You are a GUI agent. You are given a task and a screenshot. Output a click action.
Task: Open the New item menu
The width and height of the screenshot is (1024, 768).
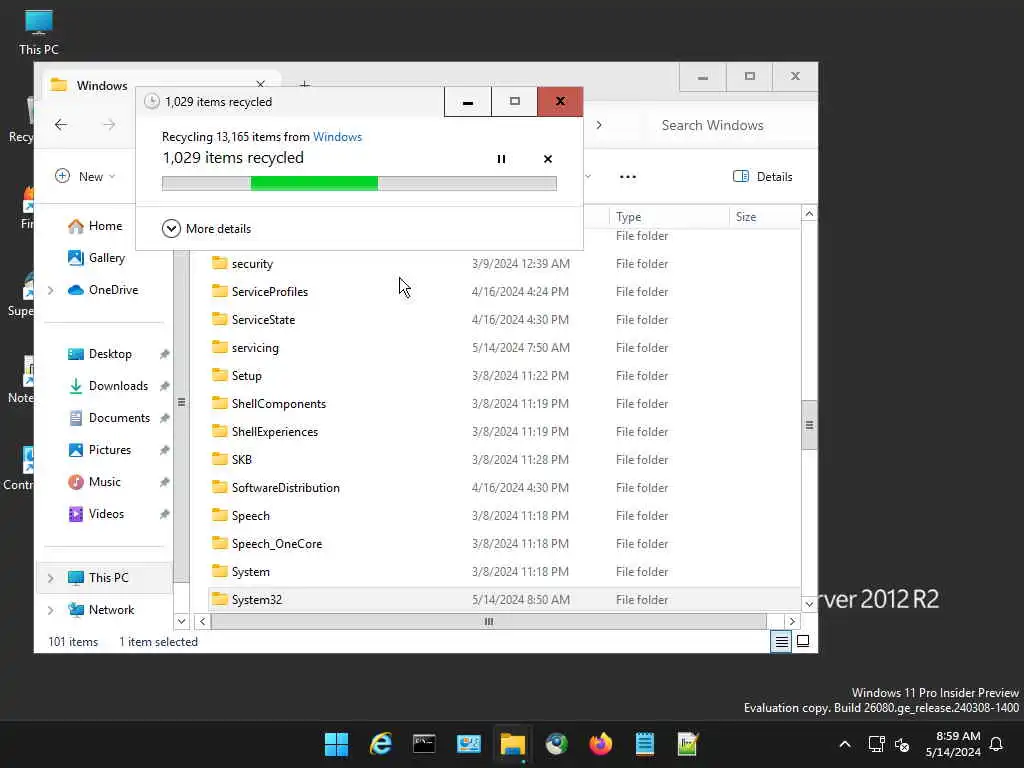85,176
